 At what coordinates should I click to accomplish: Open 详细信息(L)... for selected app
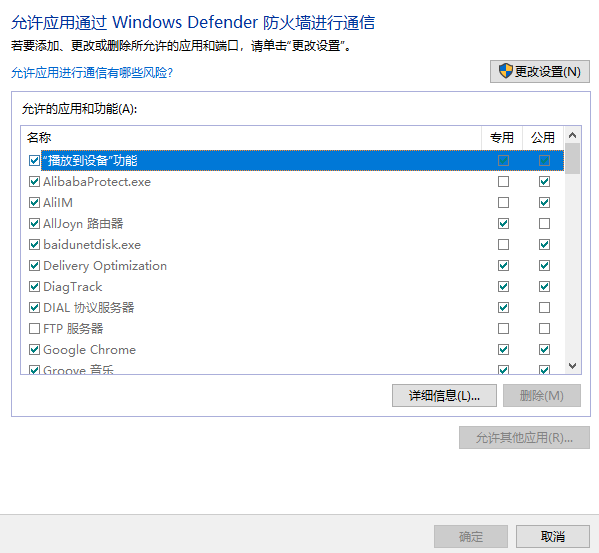[444, 396]
